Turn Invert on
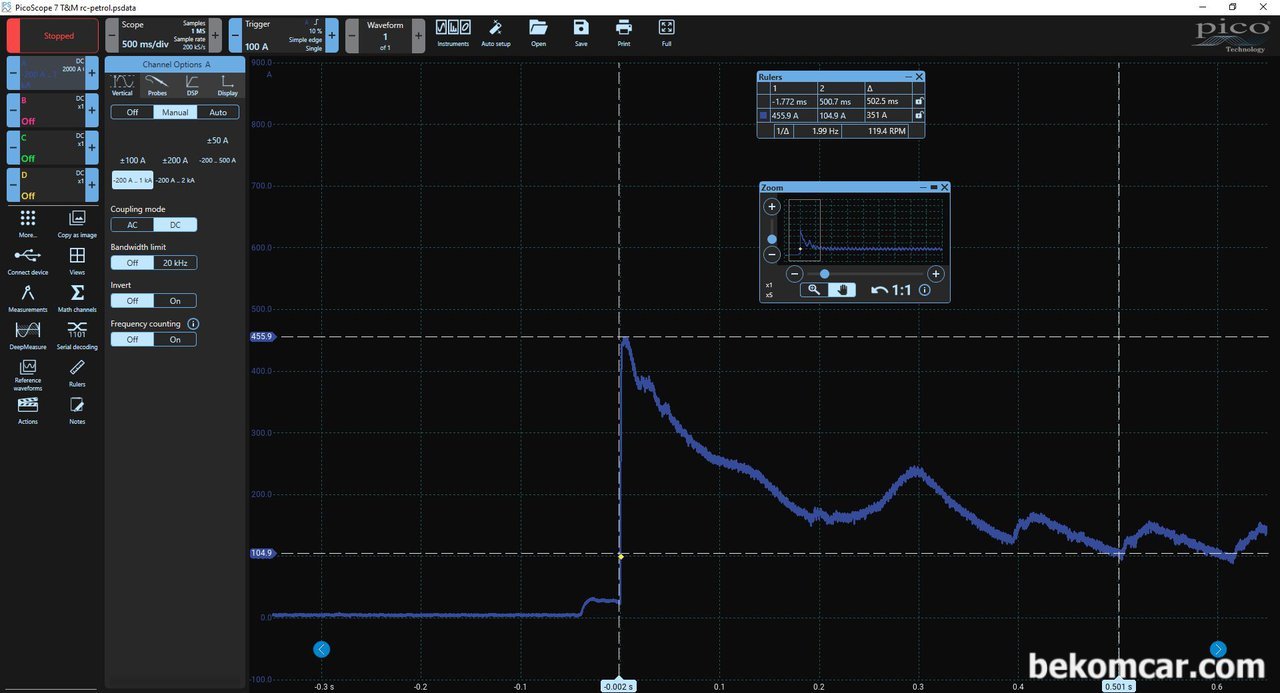Image resolution: width=1280 pixels, height=693 pixels. (175, 301)
